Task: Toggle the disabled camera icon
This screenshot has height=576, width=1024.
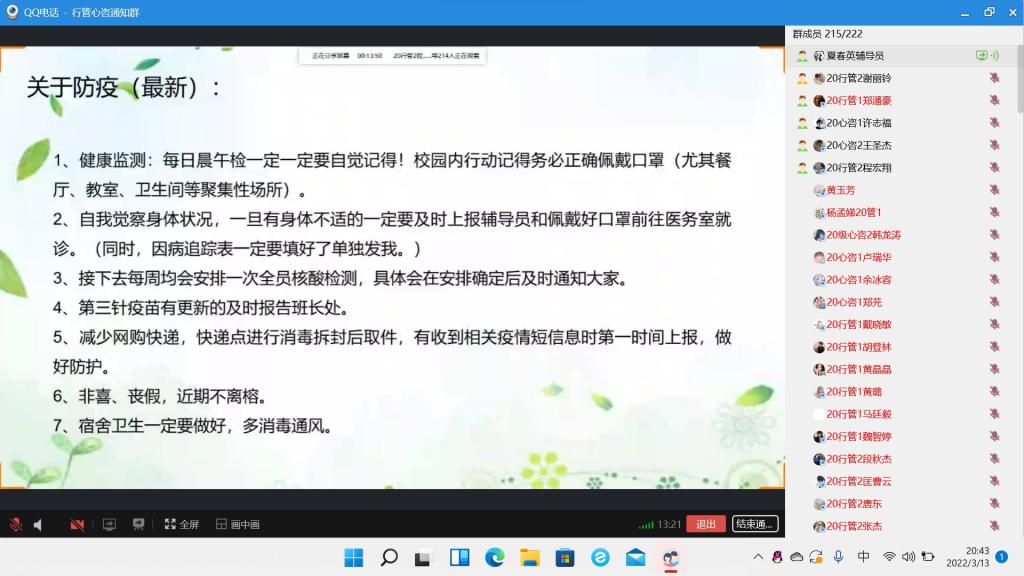Action: point(77,524)
